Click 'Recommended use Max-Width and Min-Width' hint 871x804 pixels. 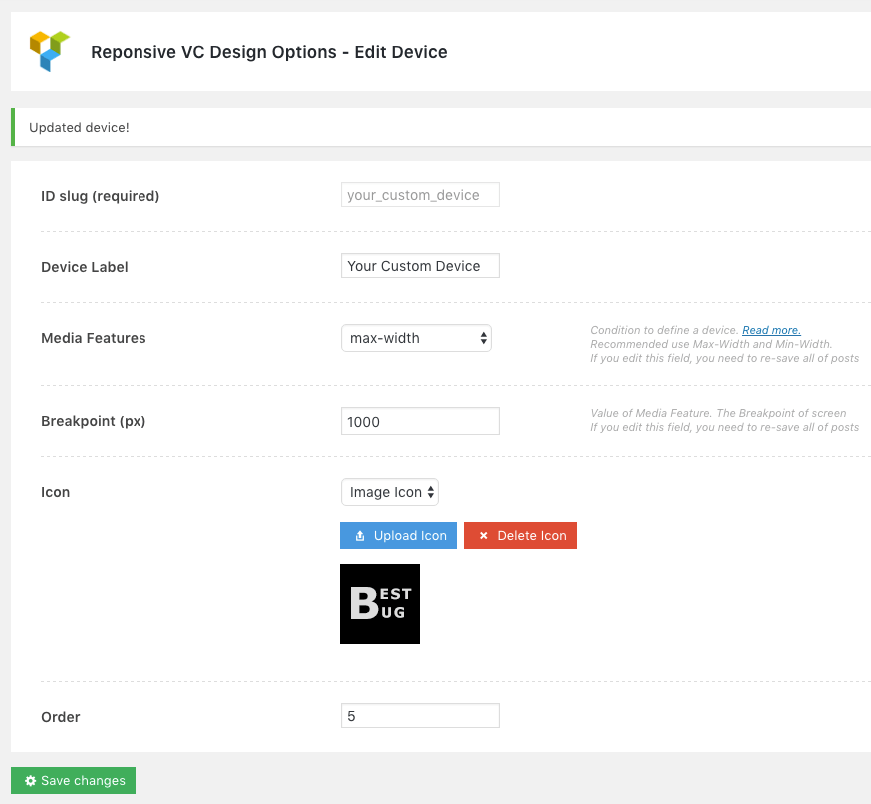pos(711,344)
